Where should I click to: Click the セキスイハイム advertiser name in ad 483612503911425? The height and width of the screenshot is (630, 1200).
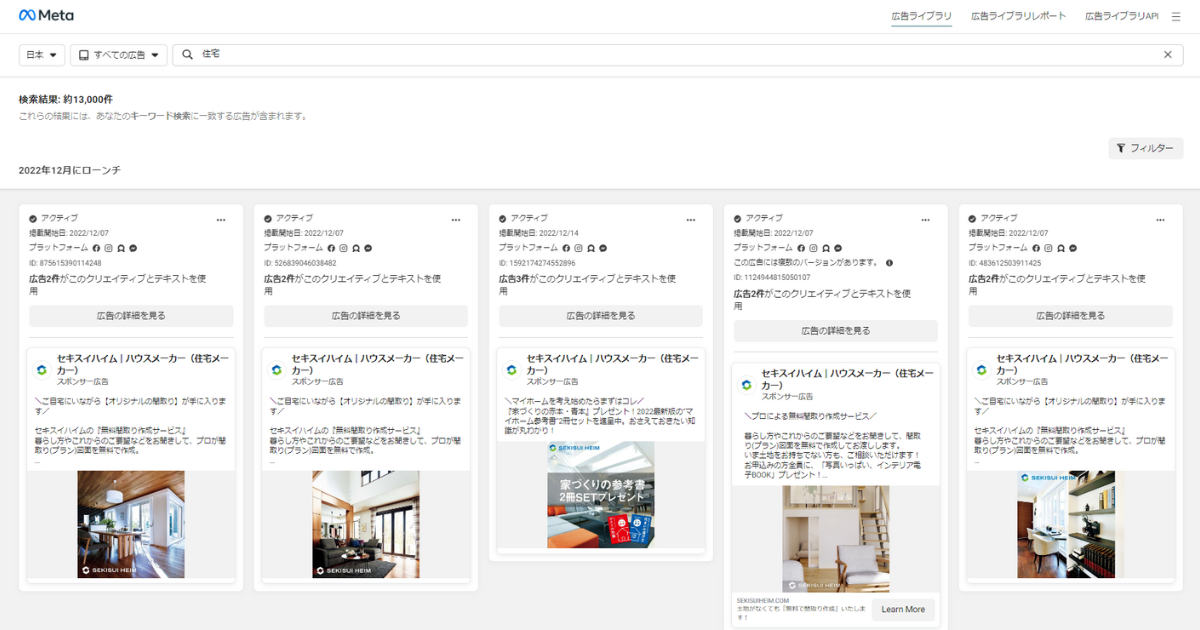pyautogui.click(x=1083, y=363)
